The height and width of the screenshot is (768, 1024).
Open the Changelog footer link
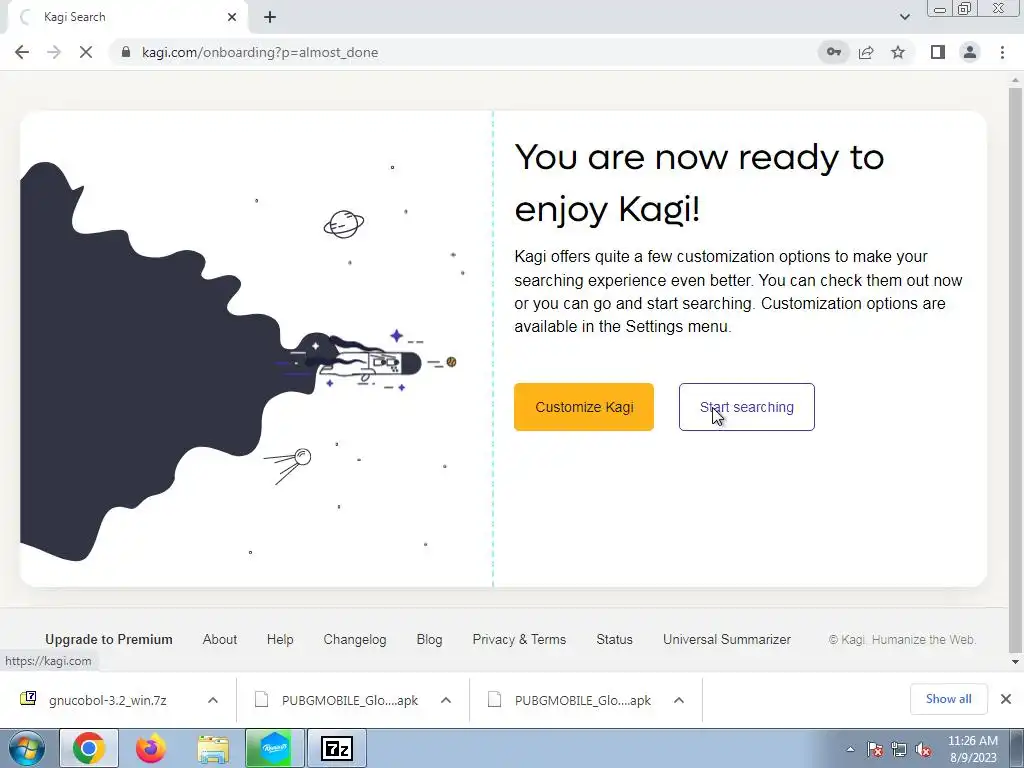click(355, 639)
